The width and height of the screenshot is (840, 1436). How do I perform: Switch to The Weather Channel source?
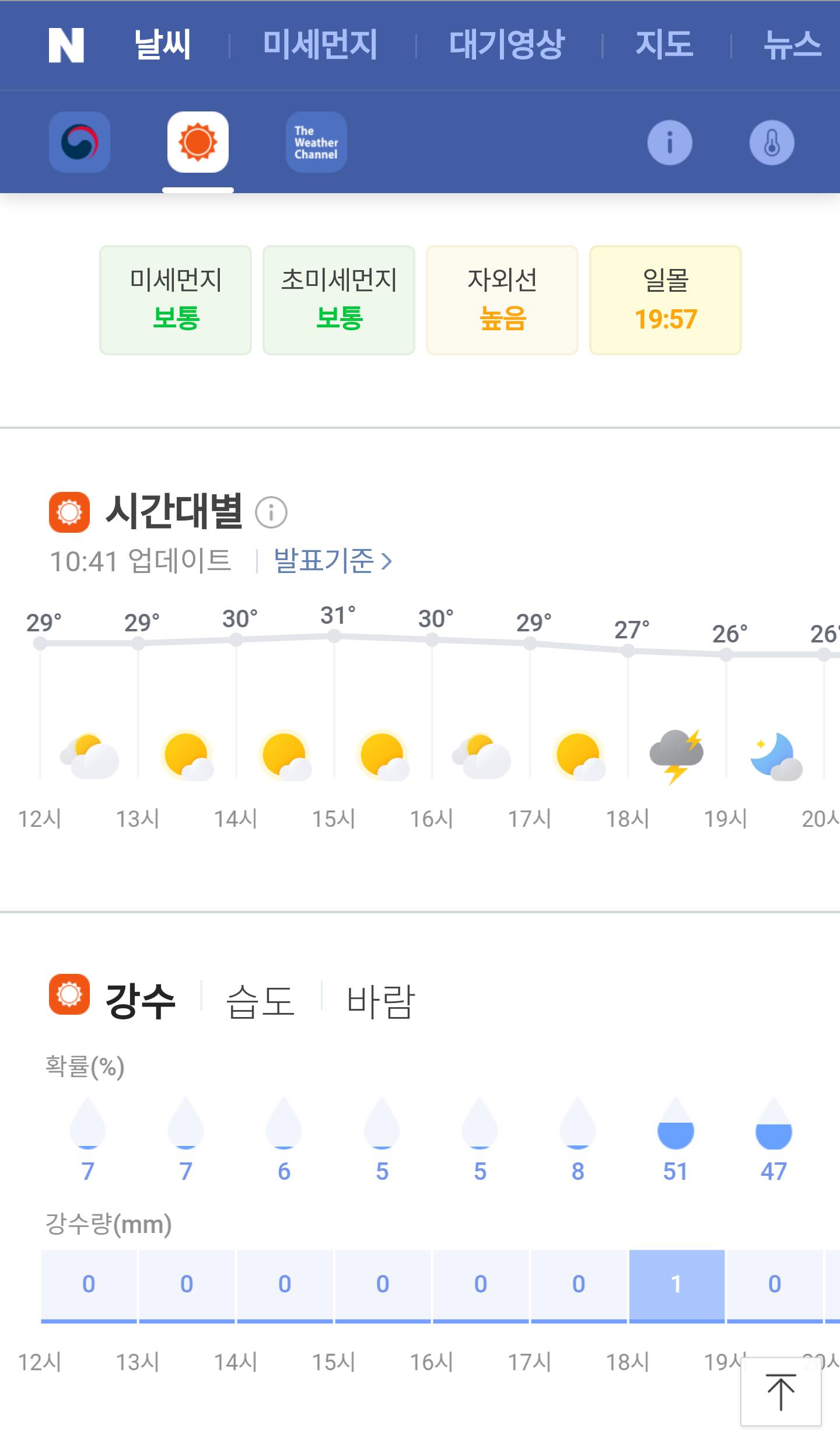click(316, 142)
